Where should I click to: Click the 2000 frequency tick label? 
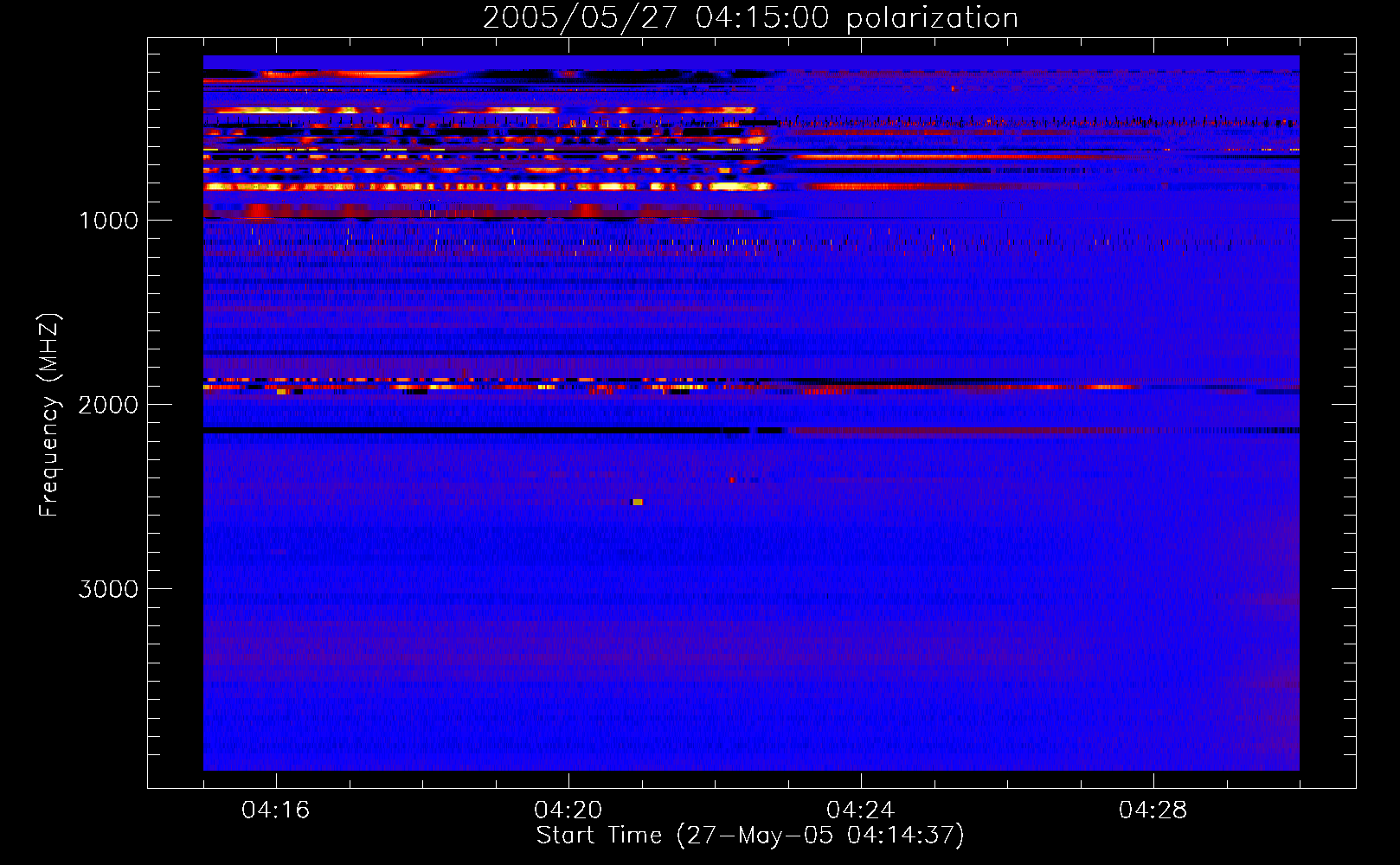click(108, 405)
